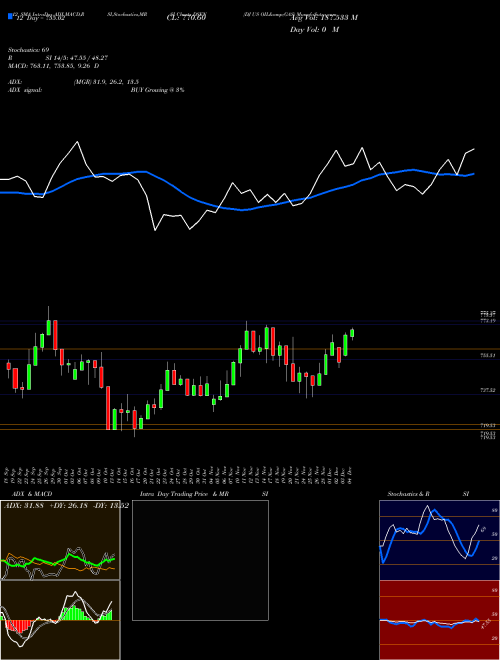Select the 'BUY Growing @ 3%' signal text
500x660 pixels.
157,90
